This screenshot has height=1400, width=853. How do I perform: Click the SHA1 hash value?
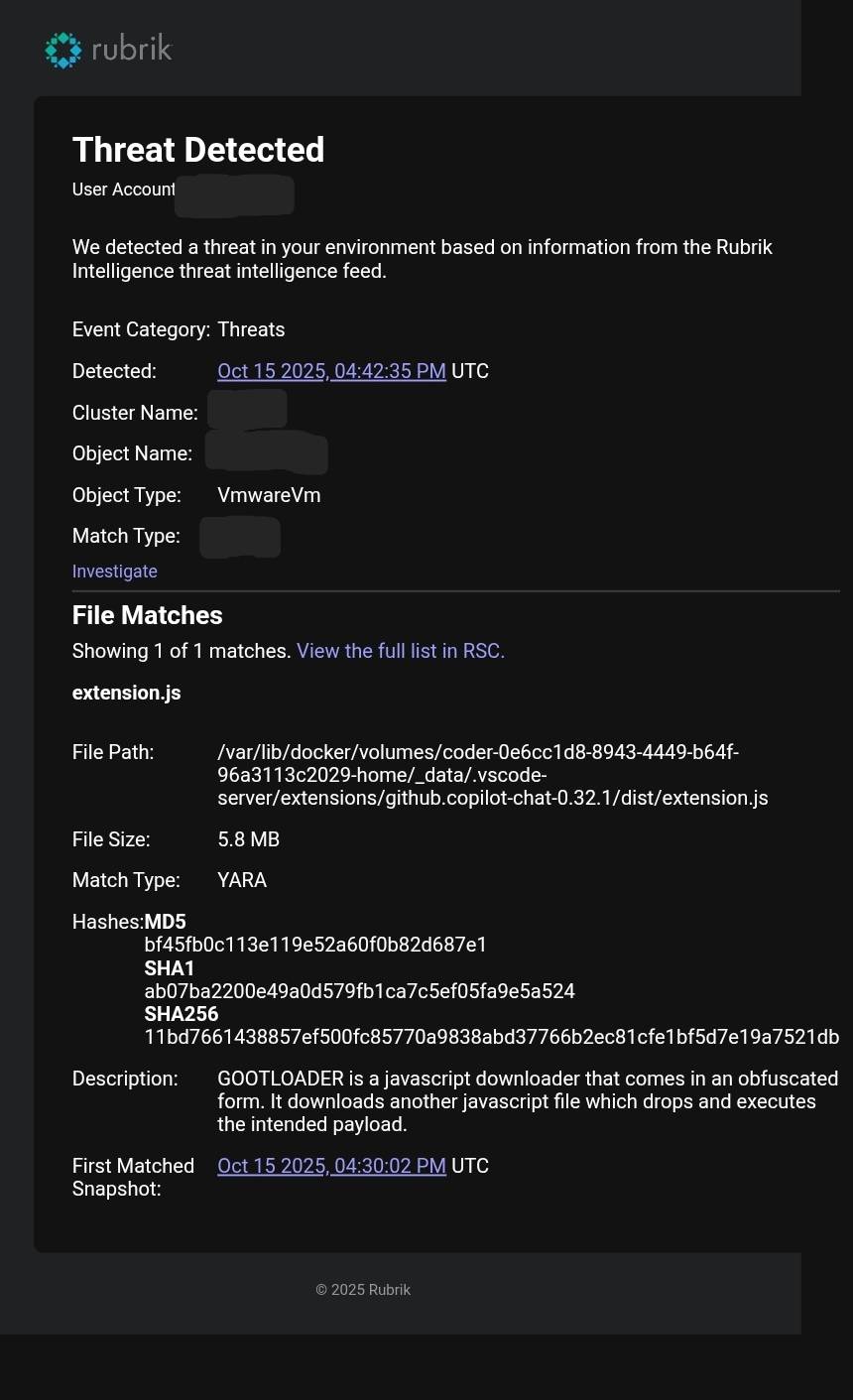coord(359,991)
